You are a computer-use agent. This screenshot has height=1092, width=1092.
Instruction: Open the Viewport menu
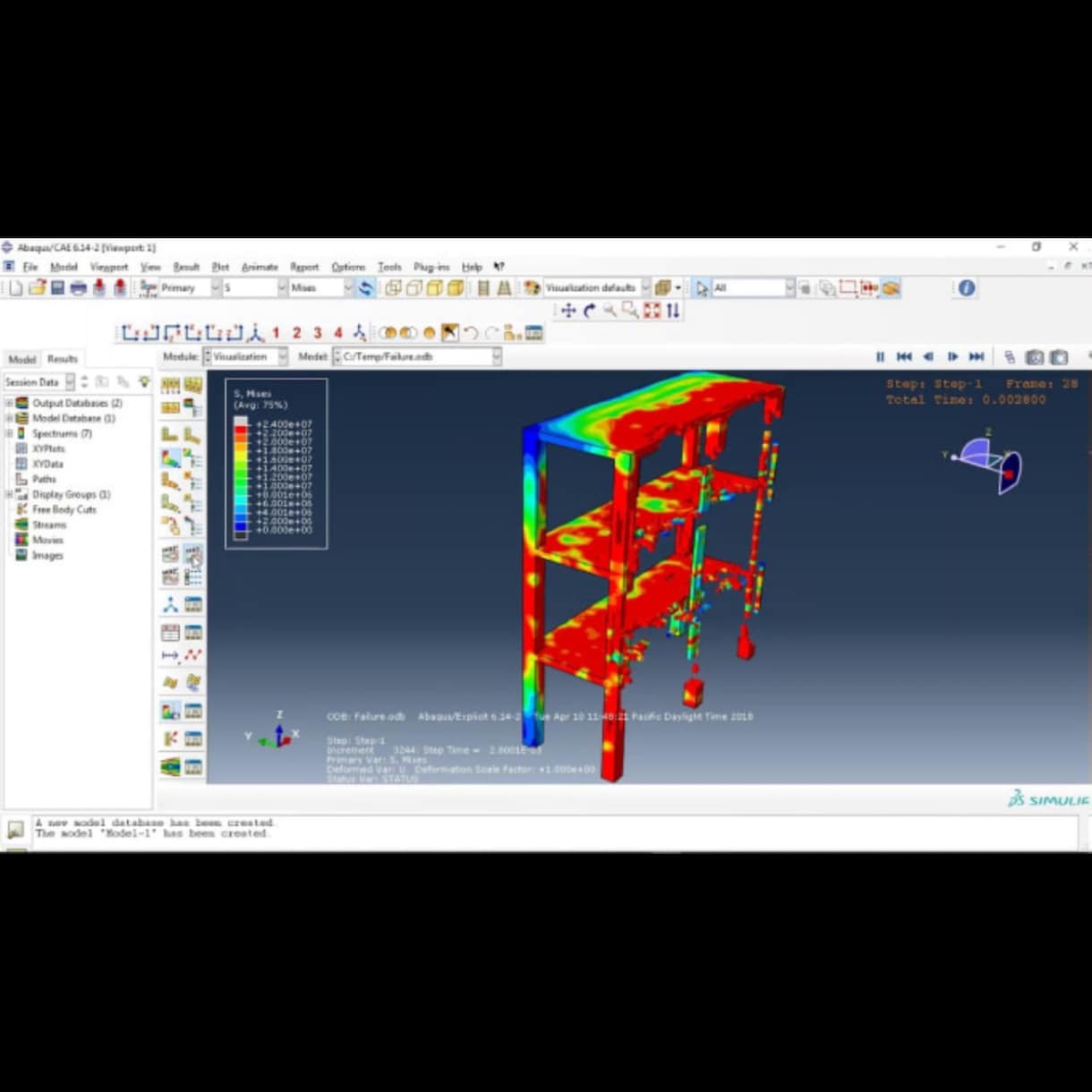coord(109,267)
